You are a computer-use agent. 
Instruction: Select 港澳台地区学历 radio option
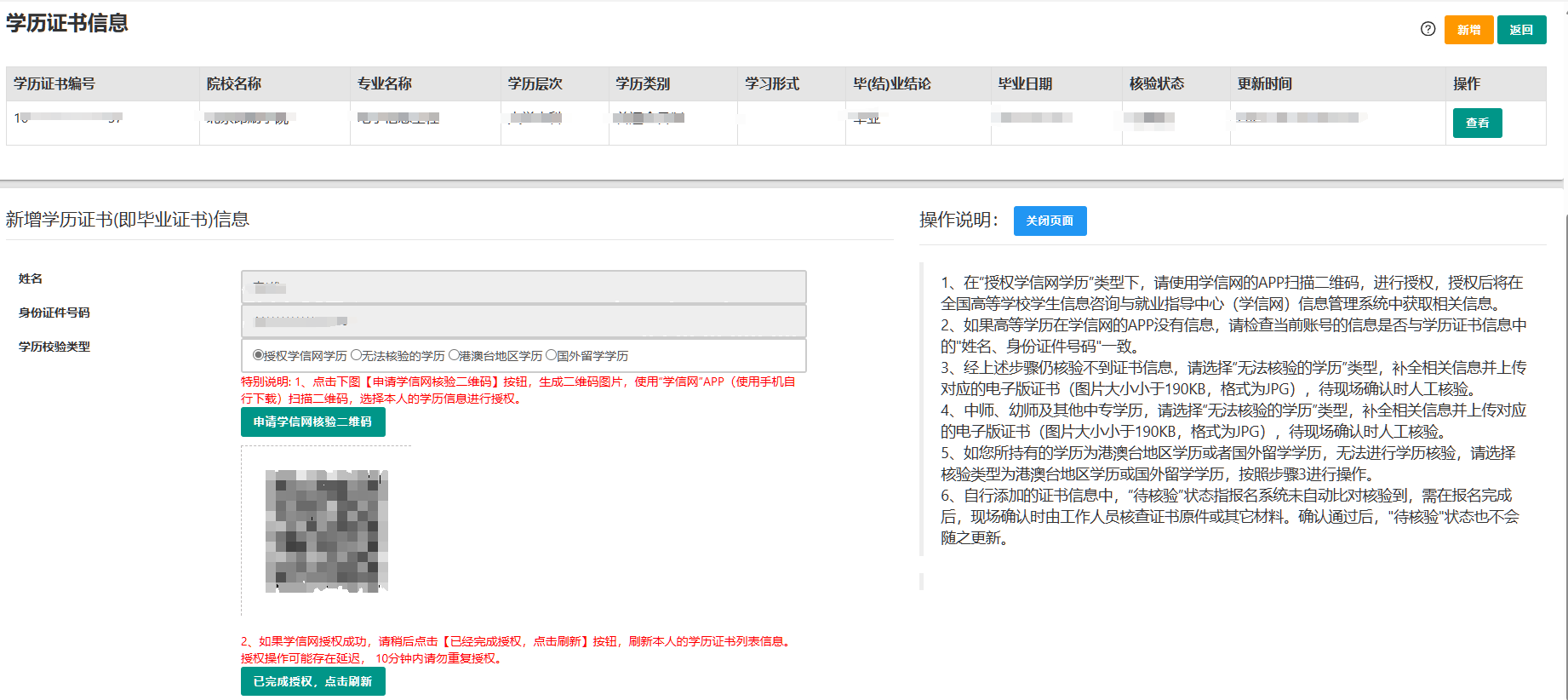point(454,355)
